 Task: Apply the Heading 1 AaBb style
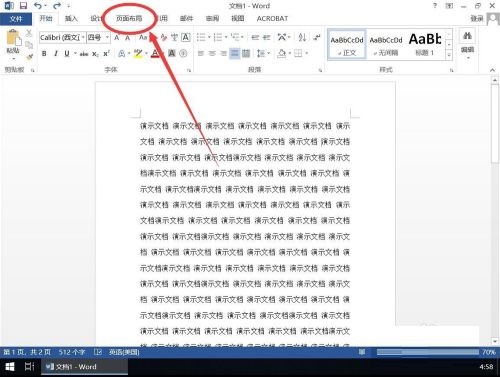tap(425, 44)
